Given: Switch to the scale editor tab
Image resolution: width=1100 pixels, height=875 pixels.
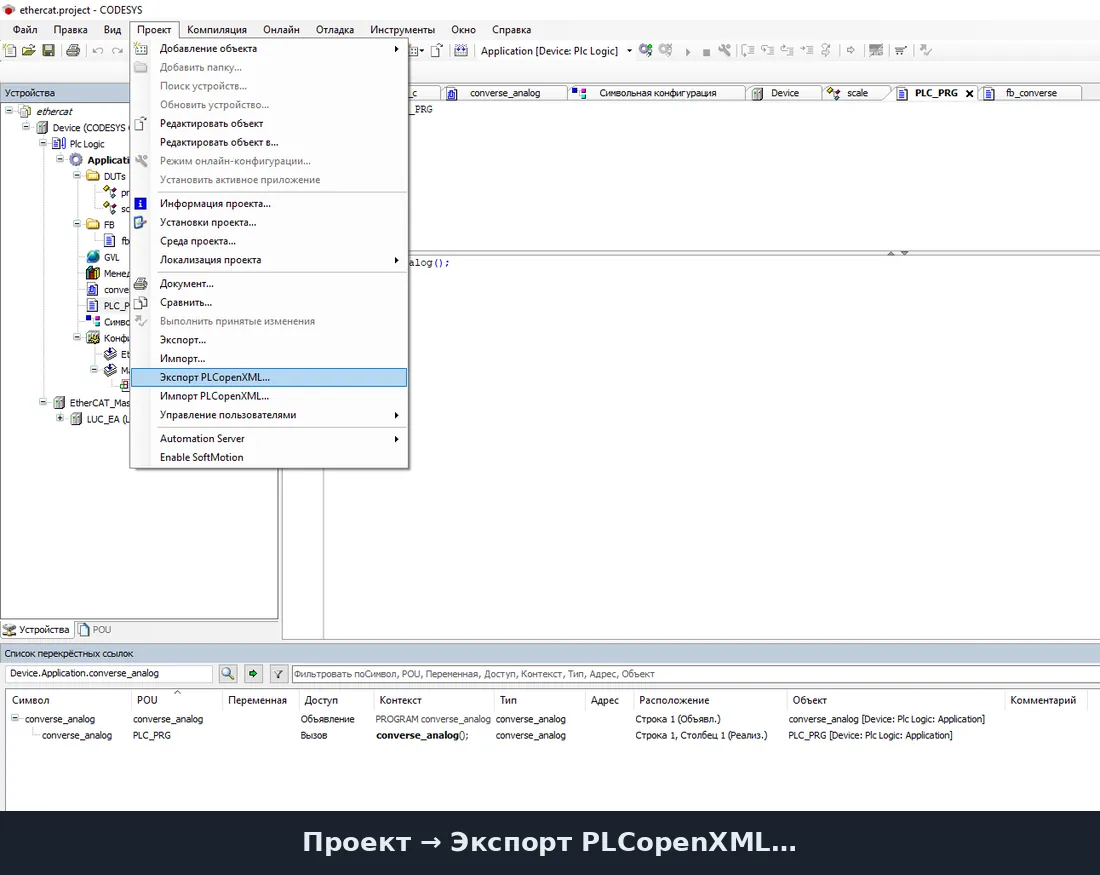Looking at the screenshot, I should (x=856, y=93).
